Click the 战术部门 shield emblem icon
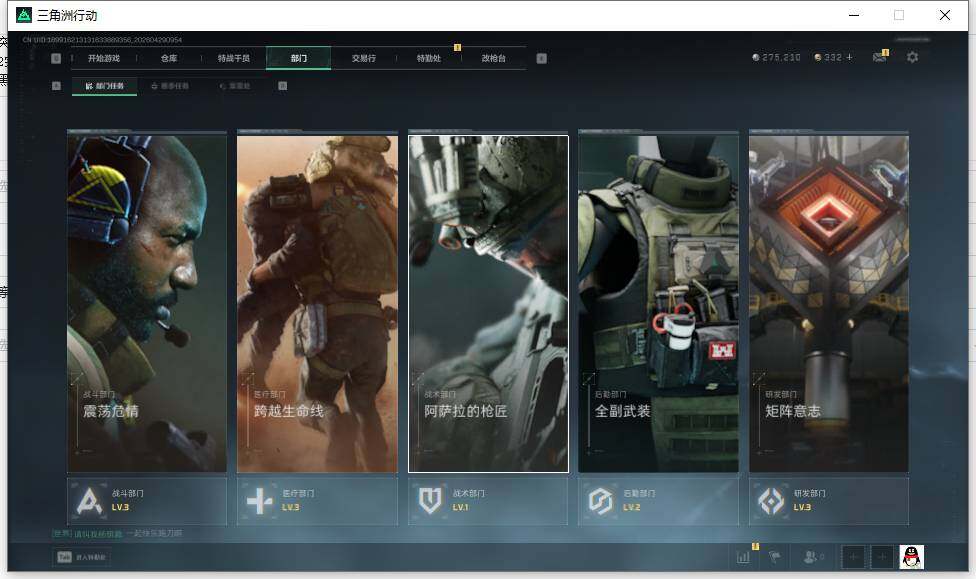The image size is (976, 579). [429, 501]
